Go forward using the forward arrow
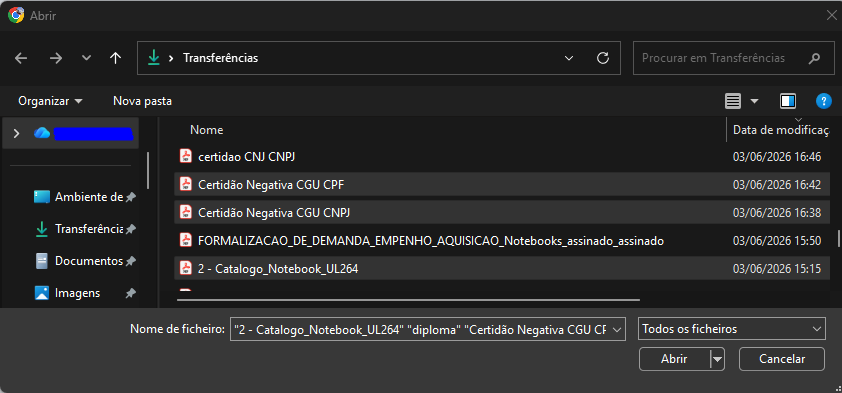 click(x=55, y=58)
